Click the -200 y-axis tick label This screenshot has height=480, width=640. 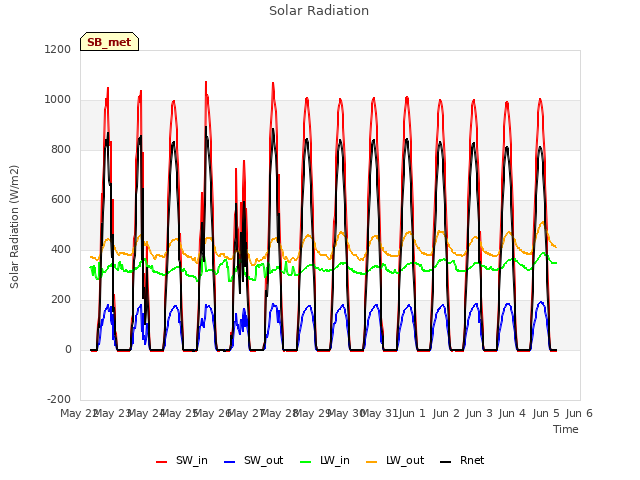point(59,399)
